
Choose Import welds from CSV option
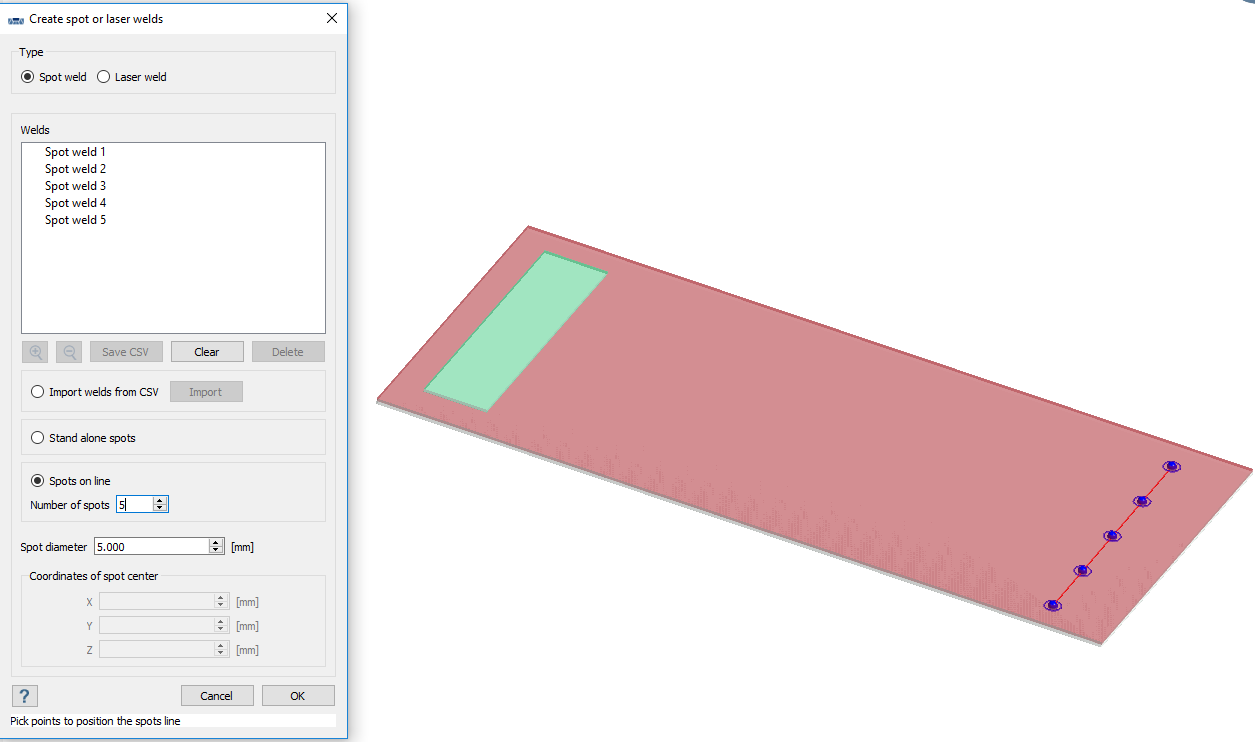[x=38, y=392]
